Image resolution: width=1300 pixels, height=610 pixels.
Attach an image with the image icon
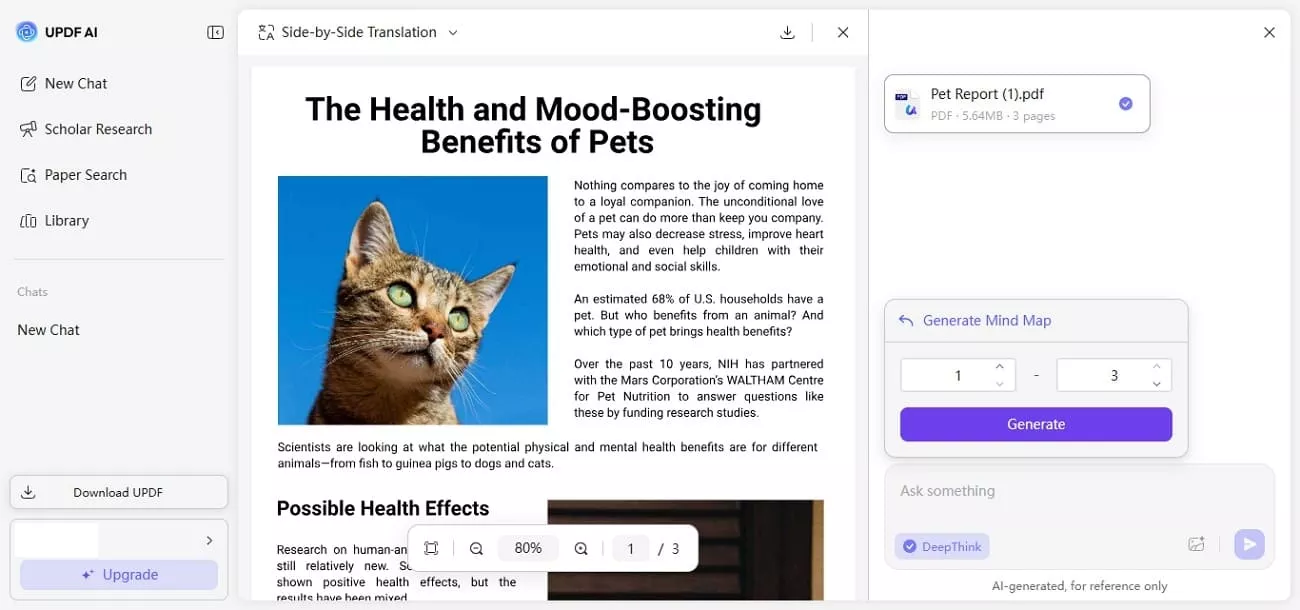point(1196,544)
